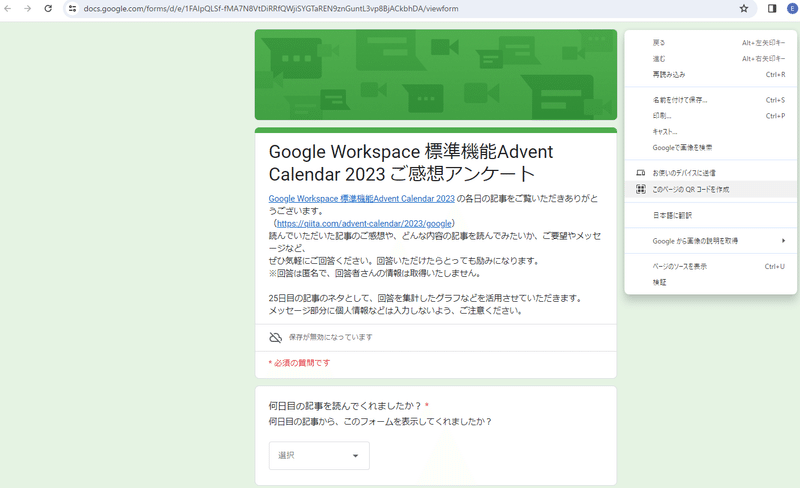Open the browser side panel icon
This screenshot has height=488, width=800.
pyautogui.click(x=772, y=9)
